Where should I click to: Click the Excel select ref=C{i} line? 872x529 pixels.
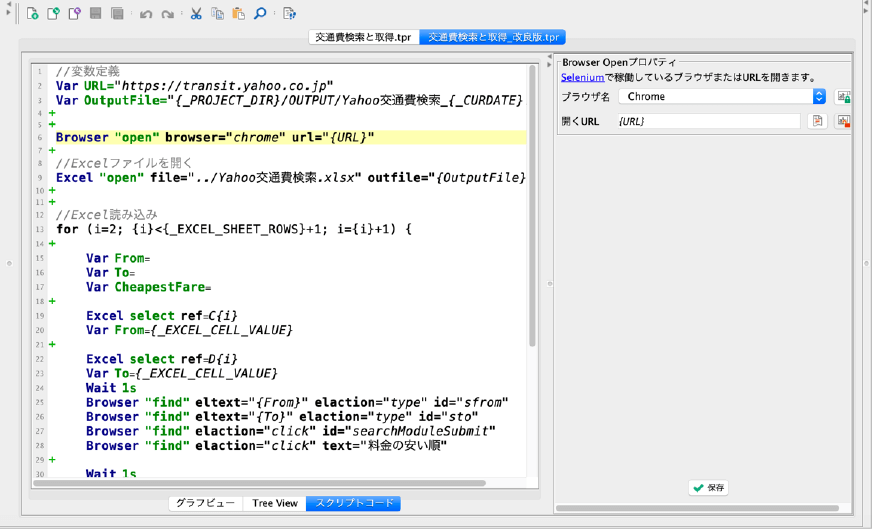click(162, 316)
